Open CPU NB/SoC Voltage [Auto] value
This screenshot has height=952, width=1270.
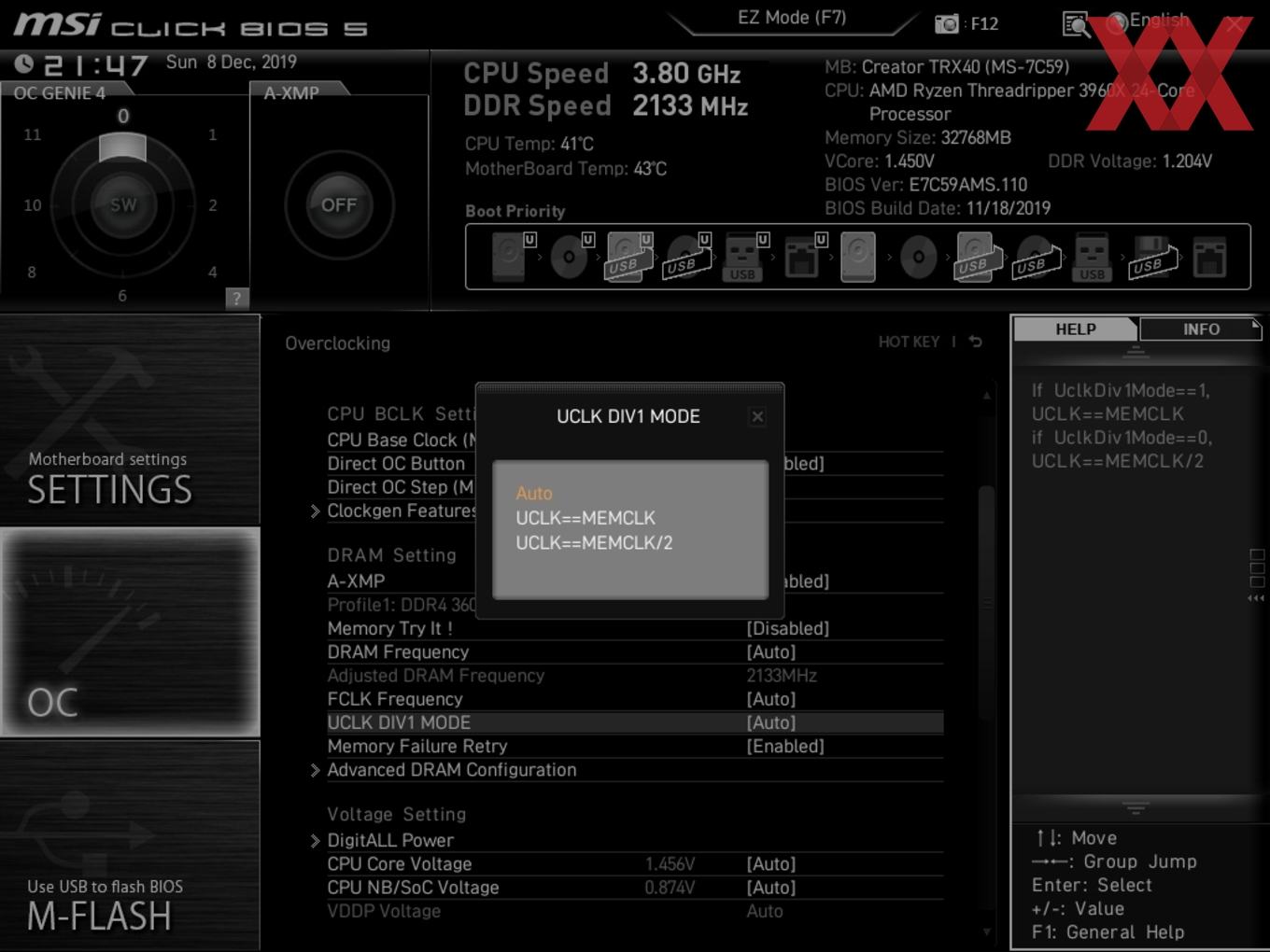pos(770,888)
